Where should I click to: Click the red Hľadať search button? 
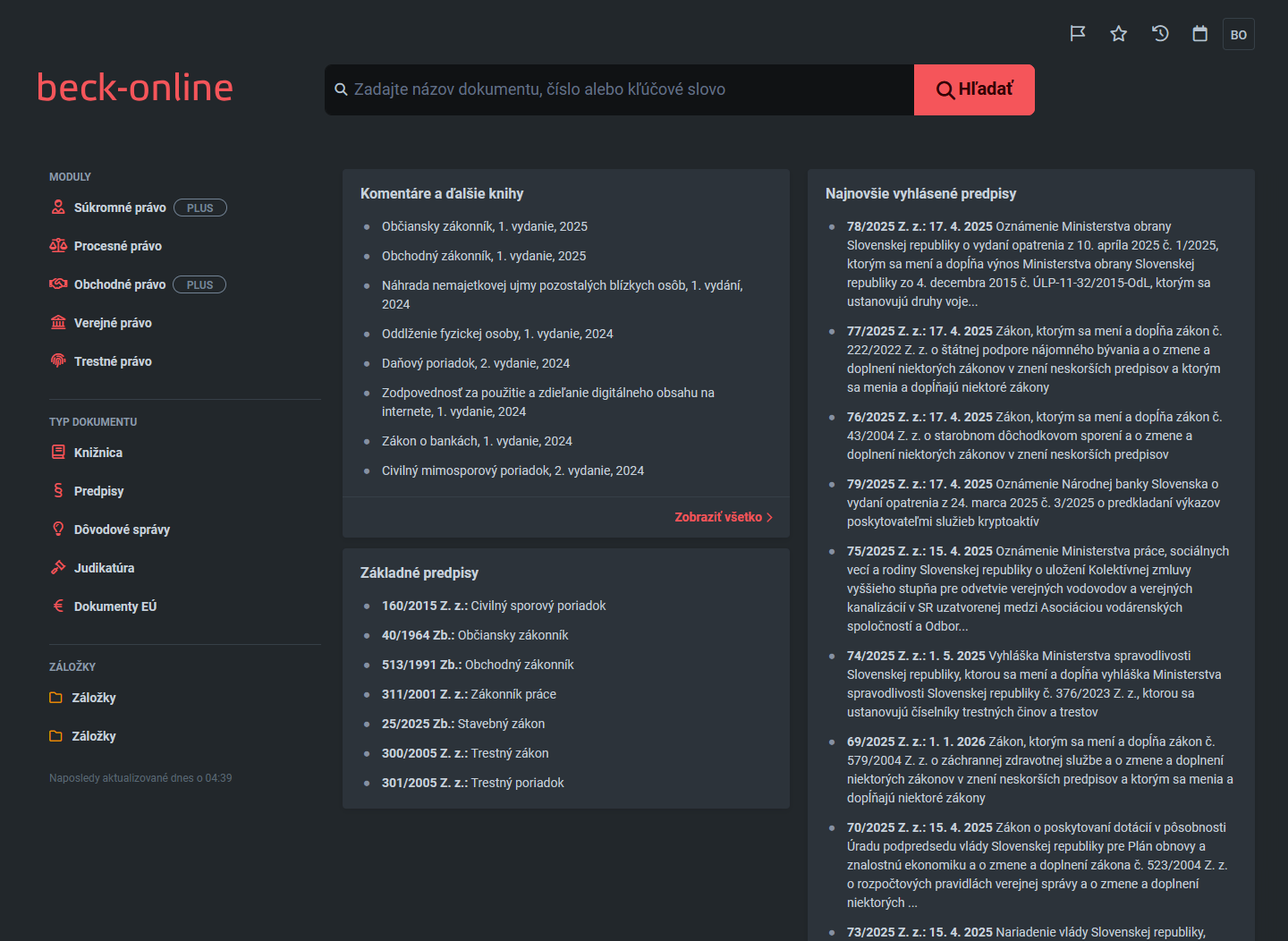pos(974,89)
